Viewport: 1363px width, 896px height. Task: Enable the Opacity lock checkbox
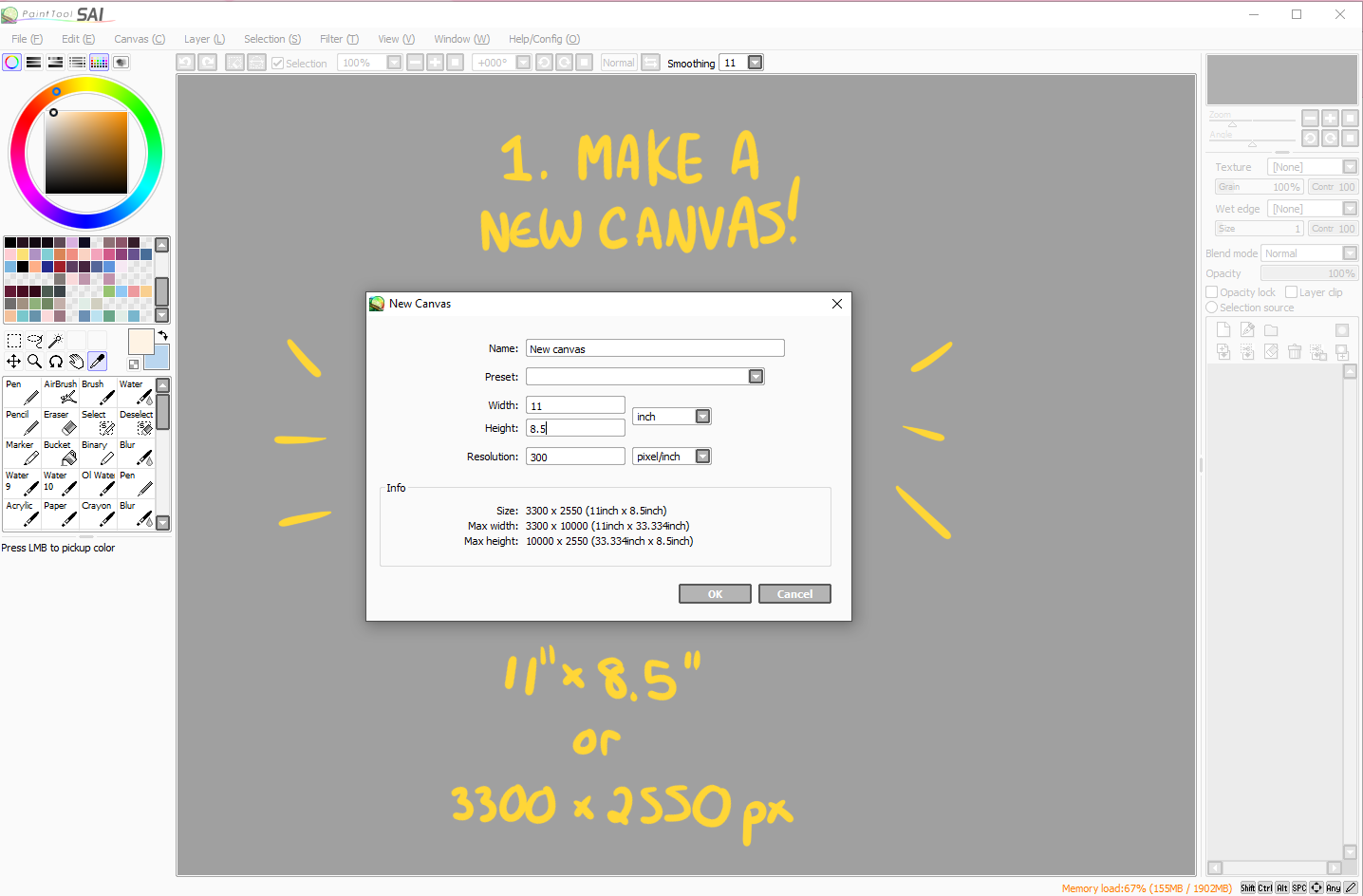click(x=1212, y=292)
